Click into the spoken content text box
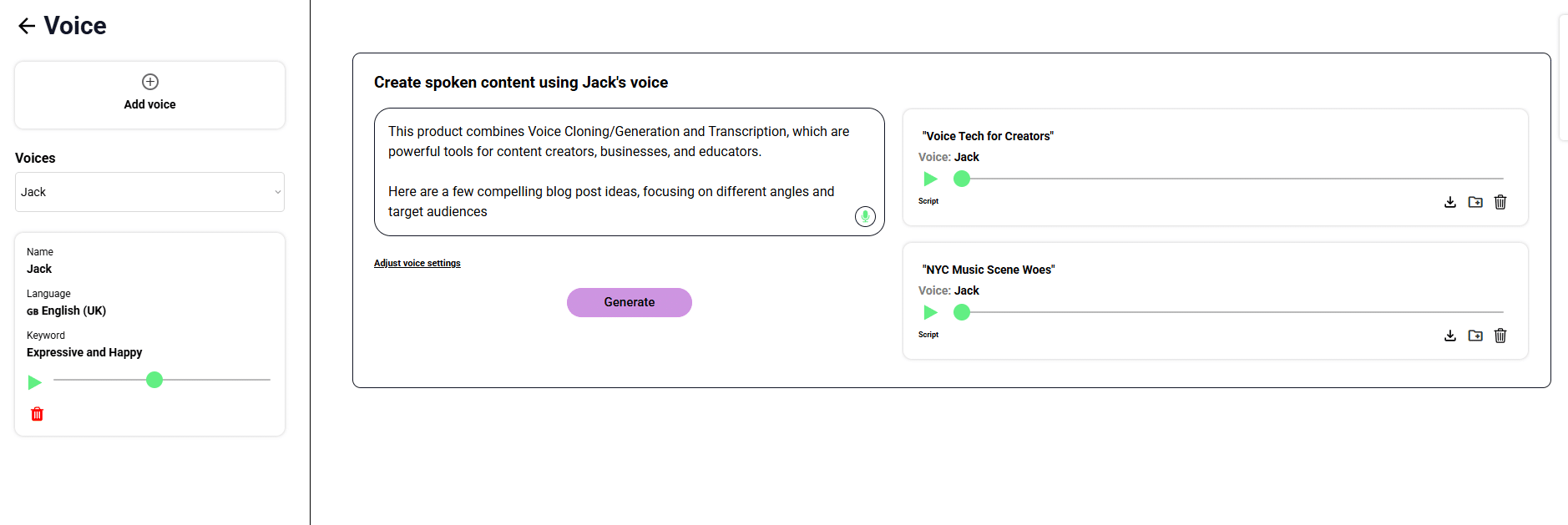This screenshot has width=1568, height=525. tap(618, 171)
